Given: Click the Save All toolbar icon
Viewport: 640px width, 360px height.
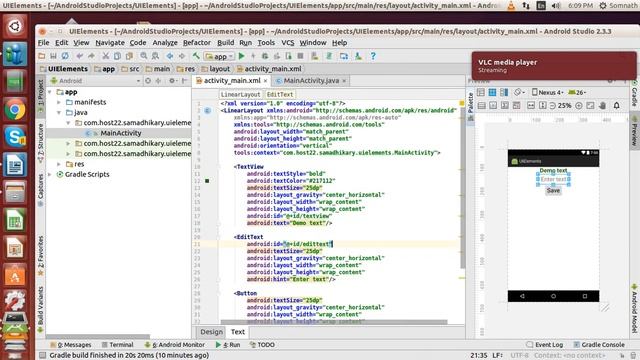Looking at the screenshot, I should (x=53, y=56).
